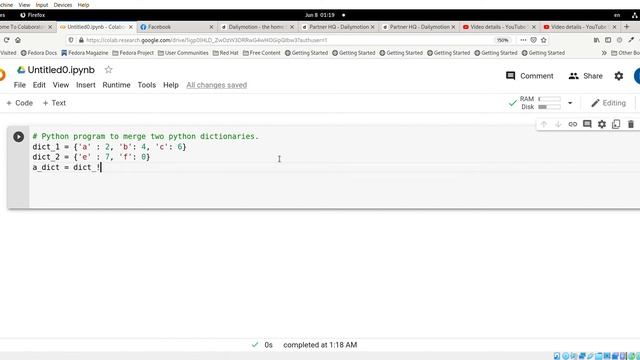
Task: Move cell up arrow
Action: coord(544,124)
